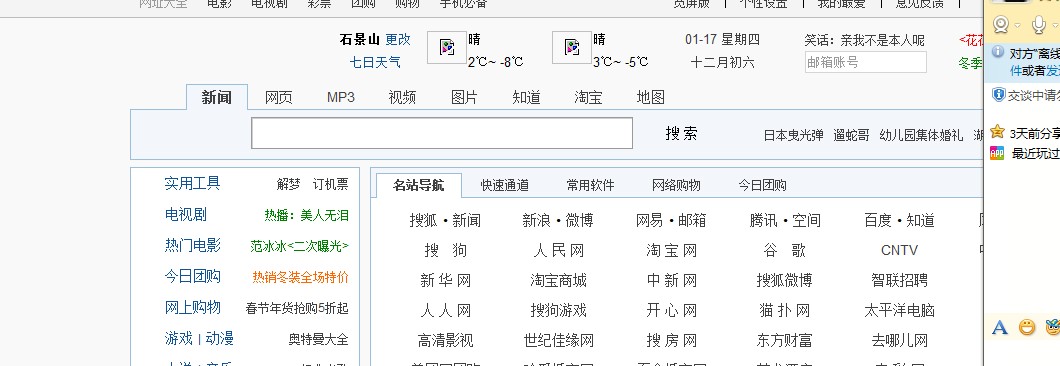Open the green 热播：美人无泪 link

tap(306, 216)
